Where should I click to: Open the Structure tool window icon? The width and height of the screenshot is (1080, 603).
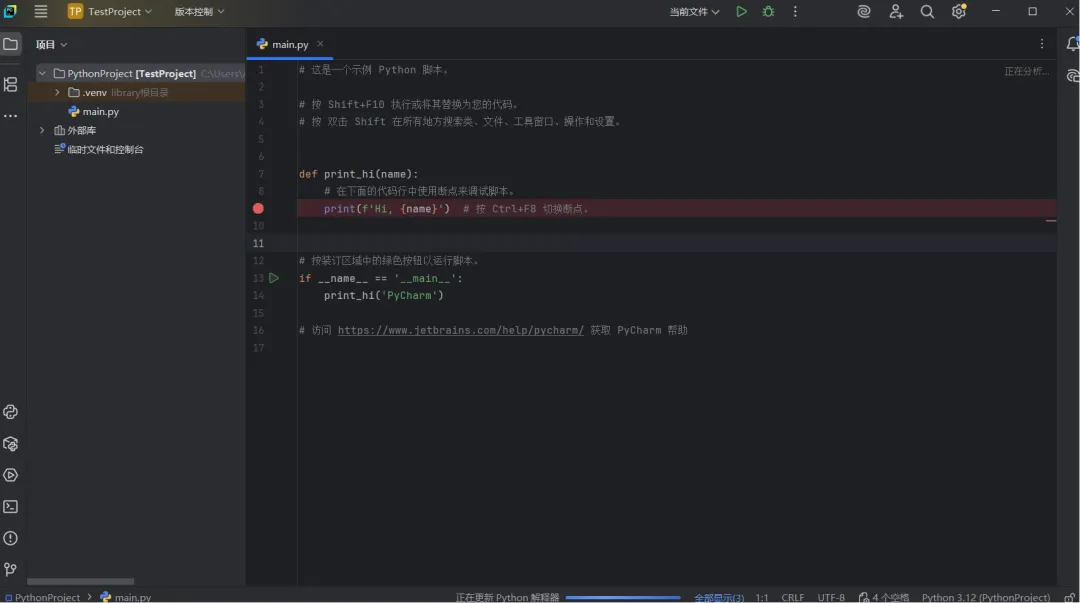[10, 84]
